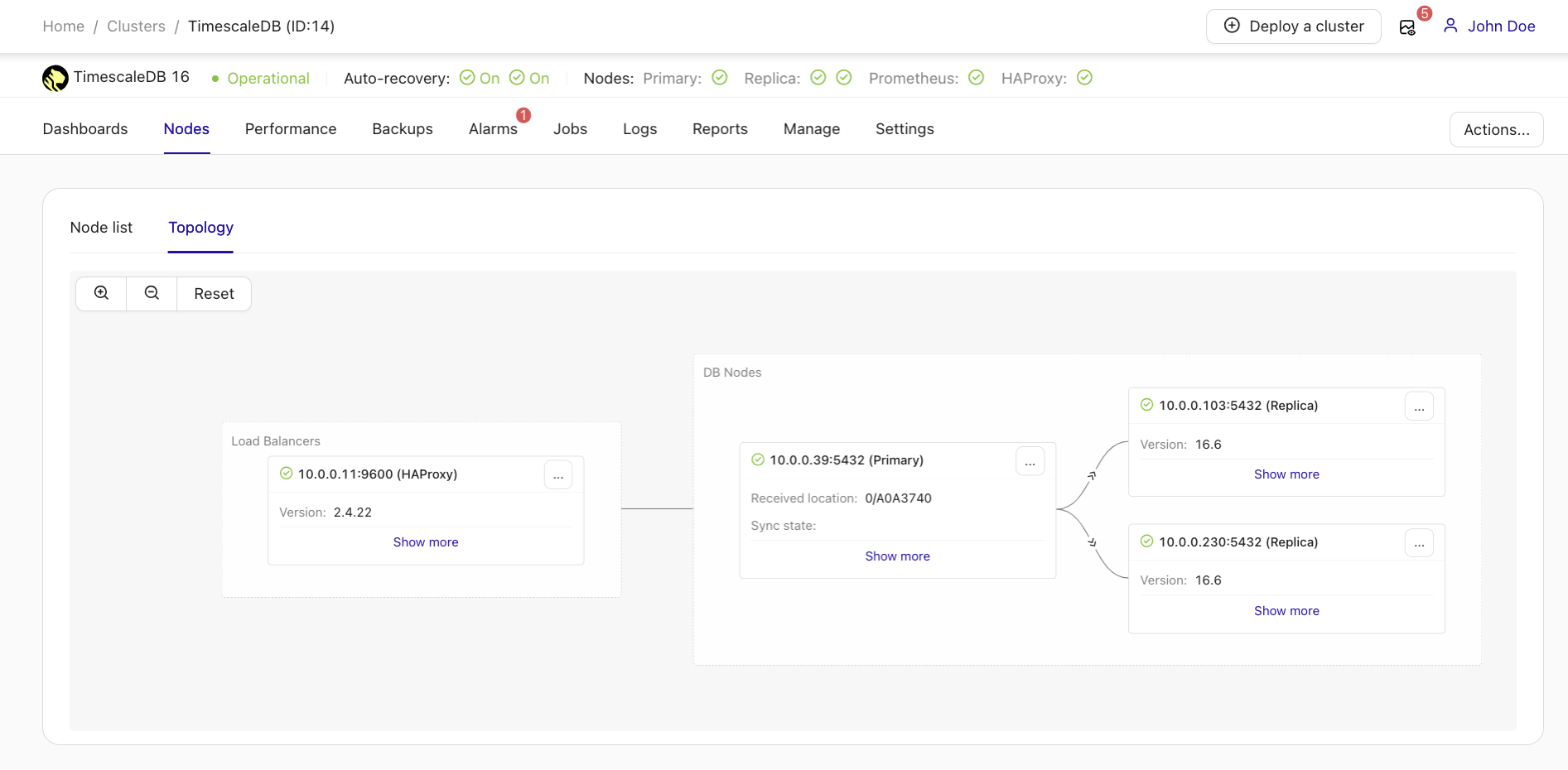Click the Prometheus status check icon
The image size is (1568, 770).
pos(976,78)
